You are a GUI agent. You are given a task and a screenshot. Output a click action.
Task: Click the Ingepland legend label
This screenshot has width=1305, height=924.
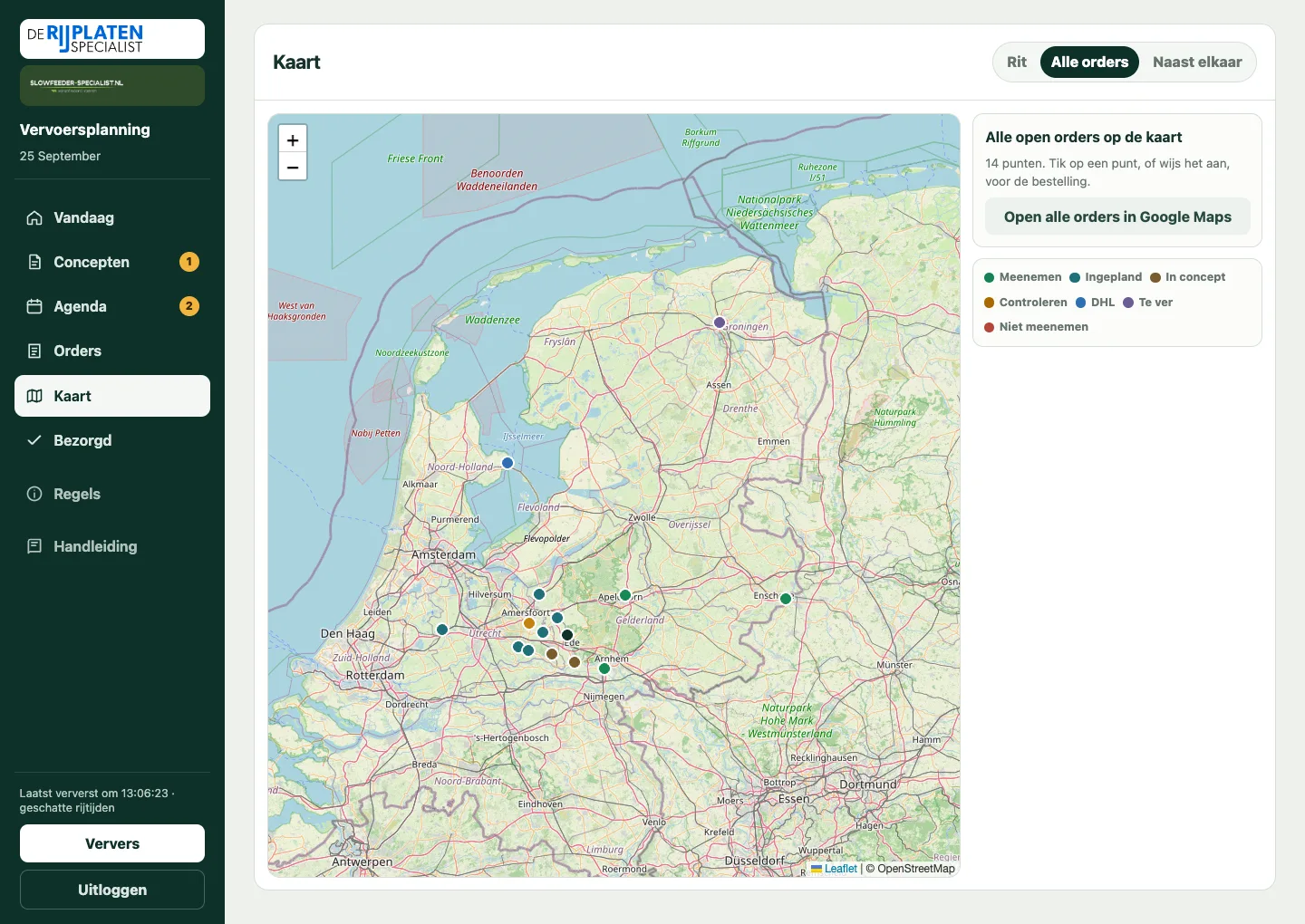[1114, 277]
